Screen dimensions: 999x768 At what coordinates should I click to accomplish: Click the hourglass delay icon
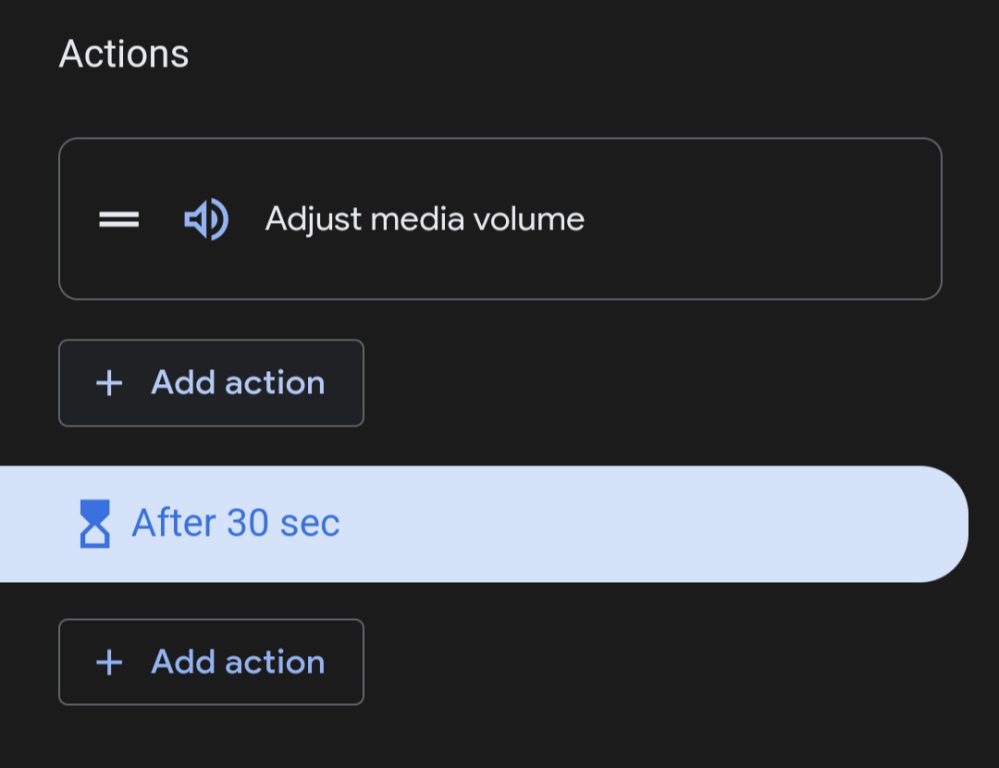(95, 524)
